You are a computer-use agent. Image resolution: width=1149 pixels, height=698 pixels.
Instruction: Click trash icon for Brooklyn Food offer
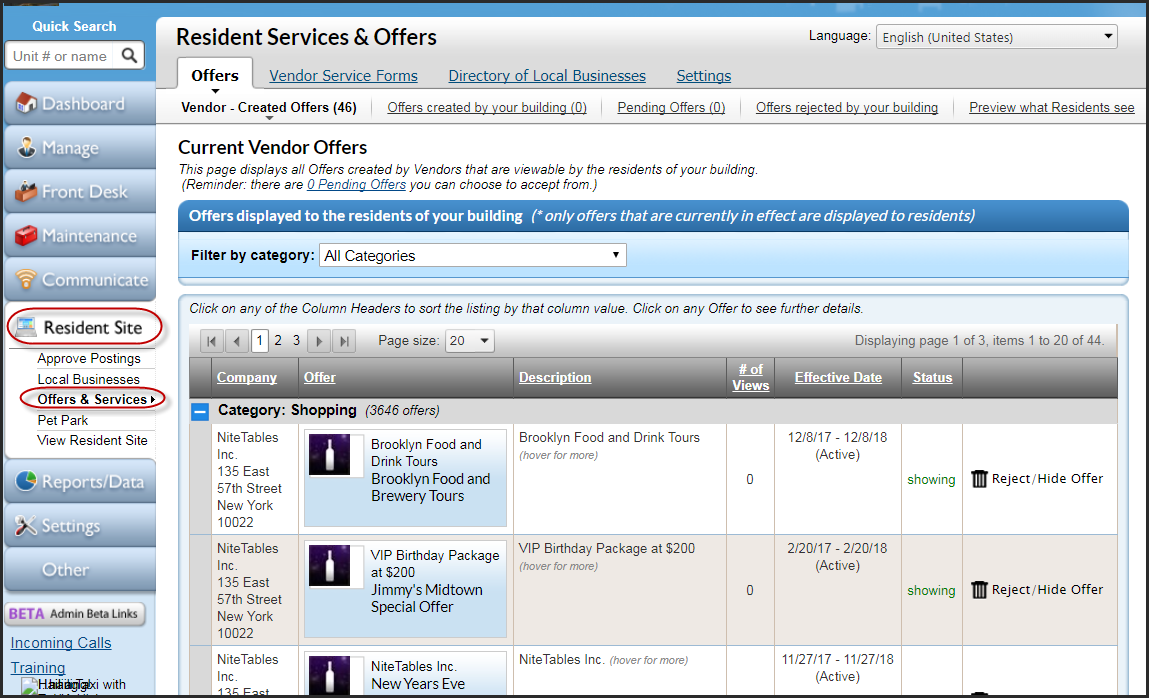click(x=979, y=479)
